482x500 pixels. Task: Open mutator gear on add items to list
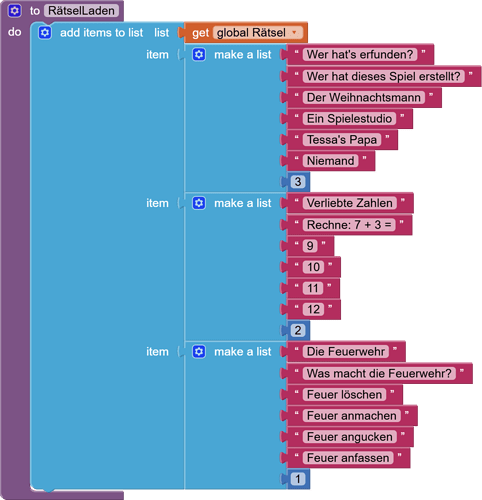45,33
